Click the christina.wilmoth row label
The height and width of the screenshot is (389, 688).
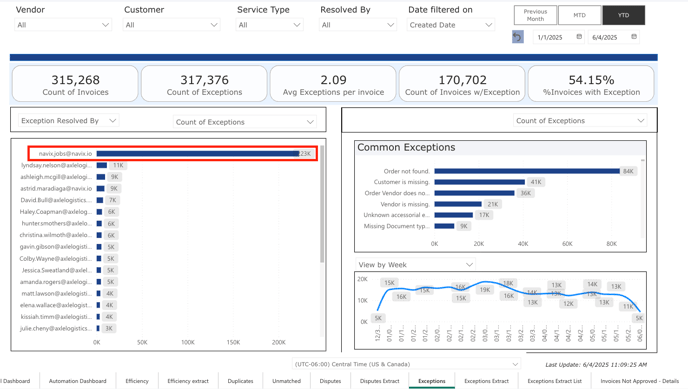click(x=56, y=235)
